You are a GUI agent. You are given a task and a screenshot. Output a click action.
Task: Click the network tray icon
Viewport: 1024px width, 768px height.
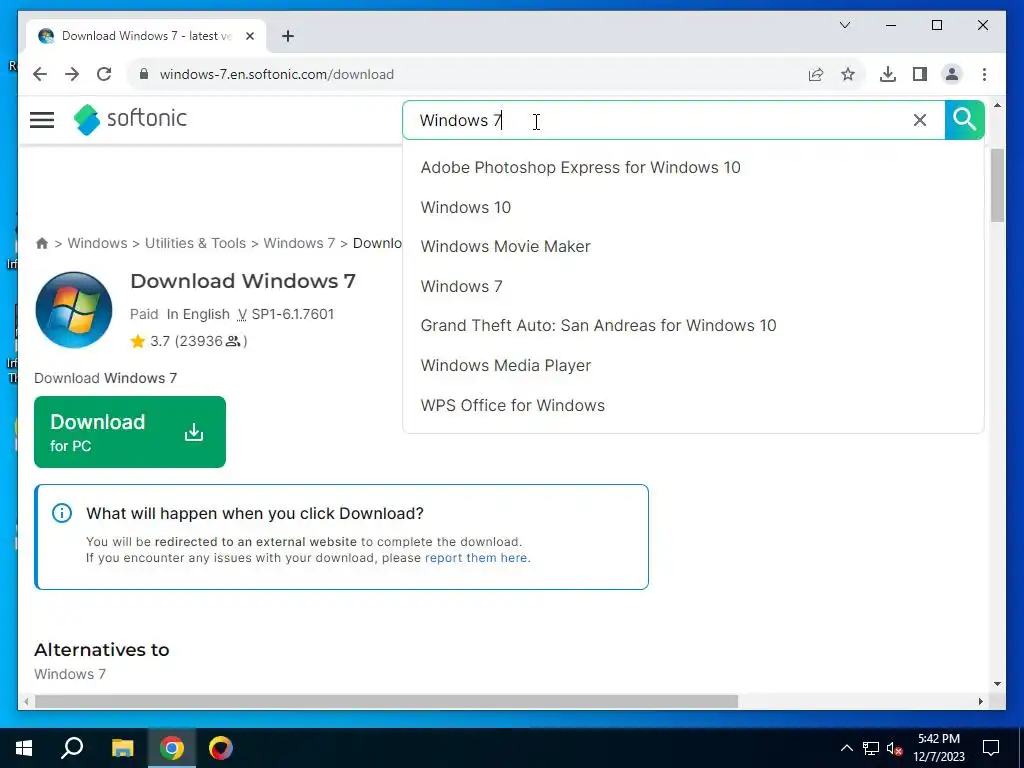point(871,748)
